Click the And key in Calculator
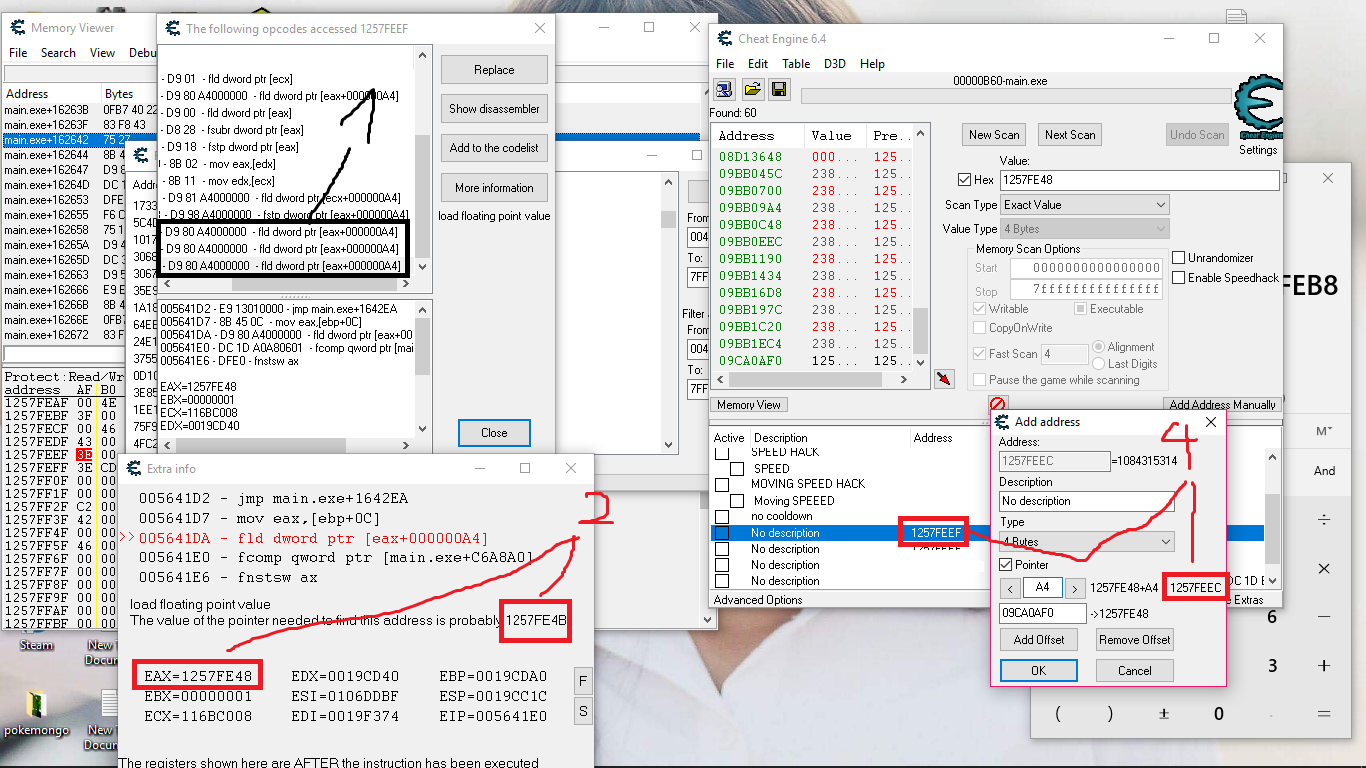Screen dimensions: 1366x768 [1324, 470]
